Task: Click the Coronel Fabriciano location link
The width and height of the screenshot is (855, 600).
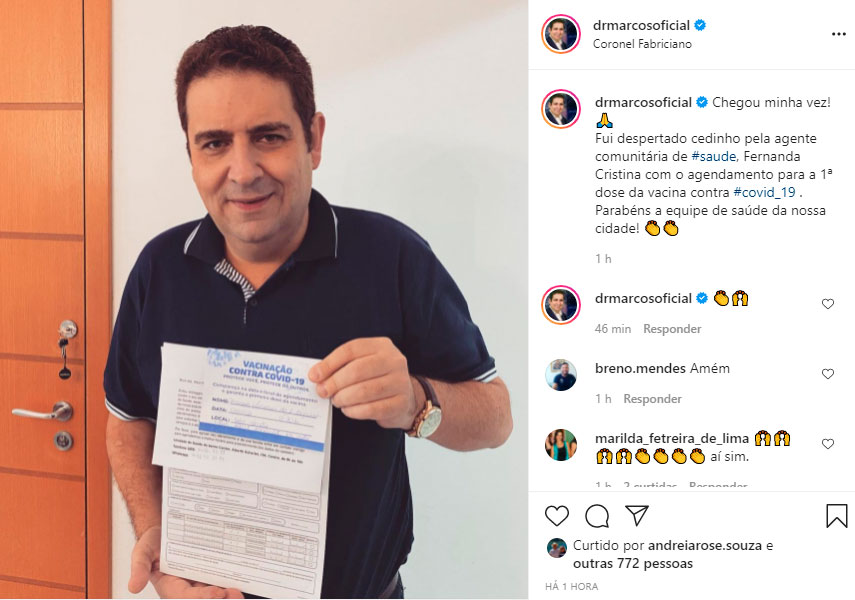Action: click(642, 44)
